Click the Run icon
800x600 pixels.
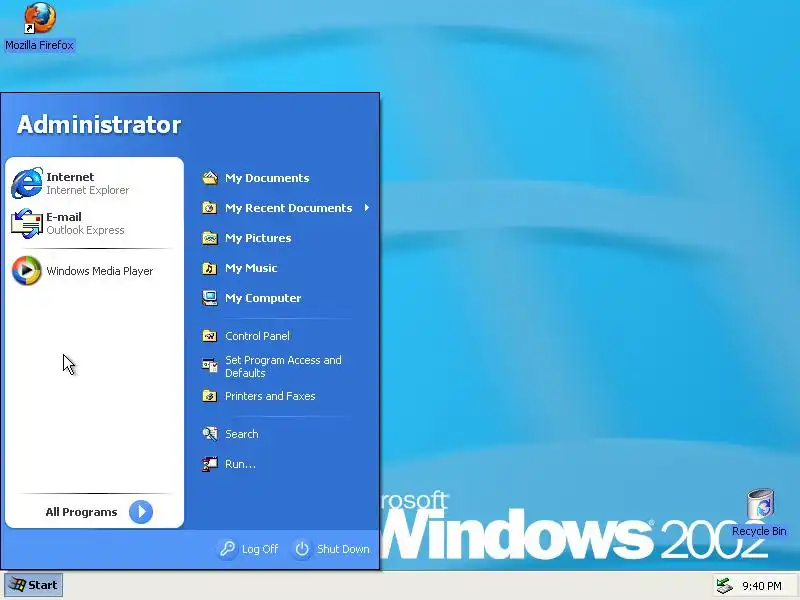210,464
